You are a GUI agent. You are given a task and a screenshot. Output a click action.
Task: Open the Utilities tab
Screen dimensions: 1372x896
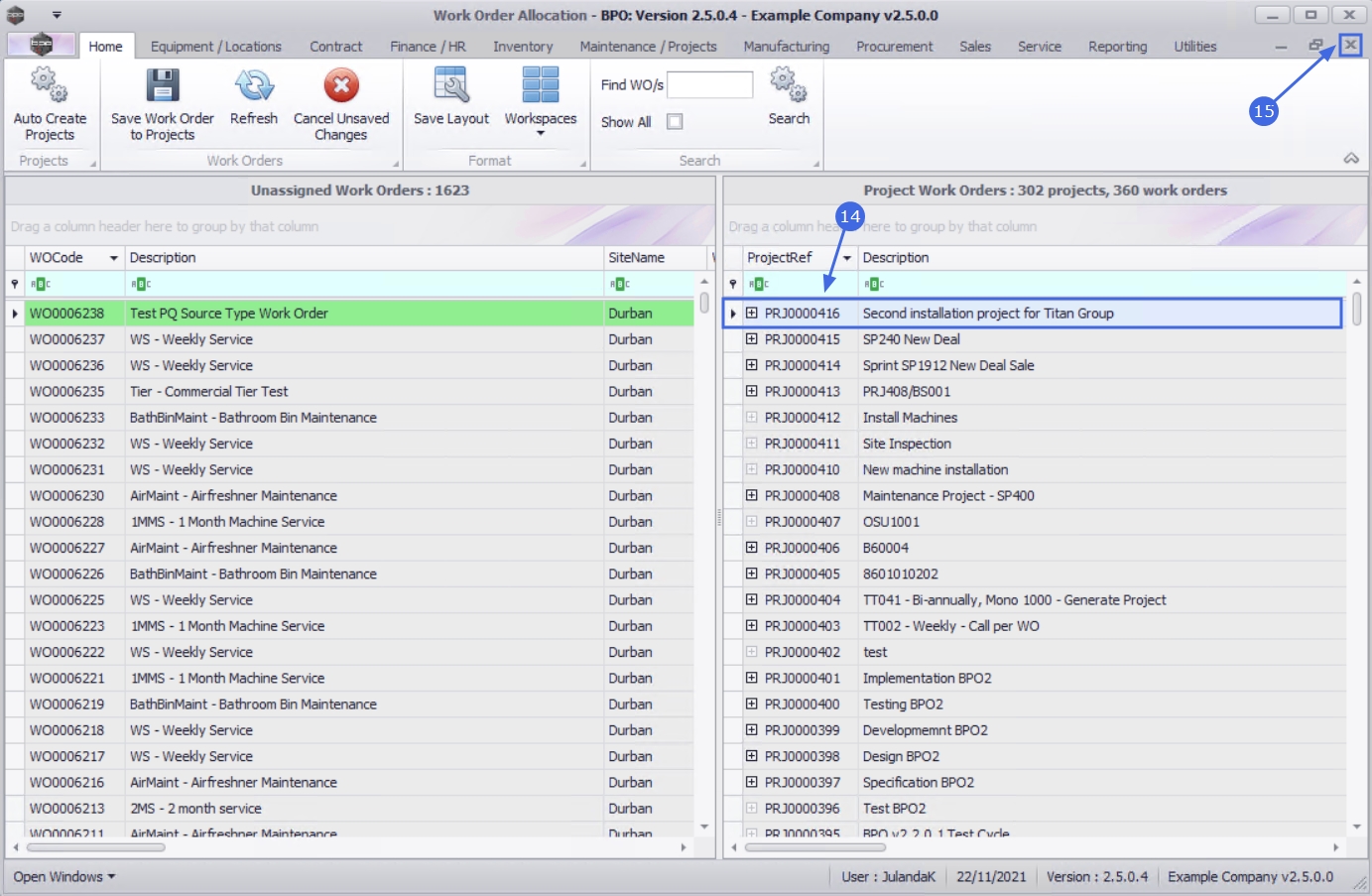1195,47
